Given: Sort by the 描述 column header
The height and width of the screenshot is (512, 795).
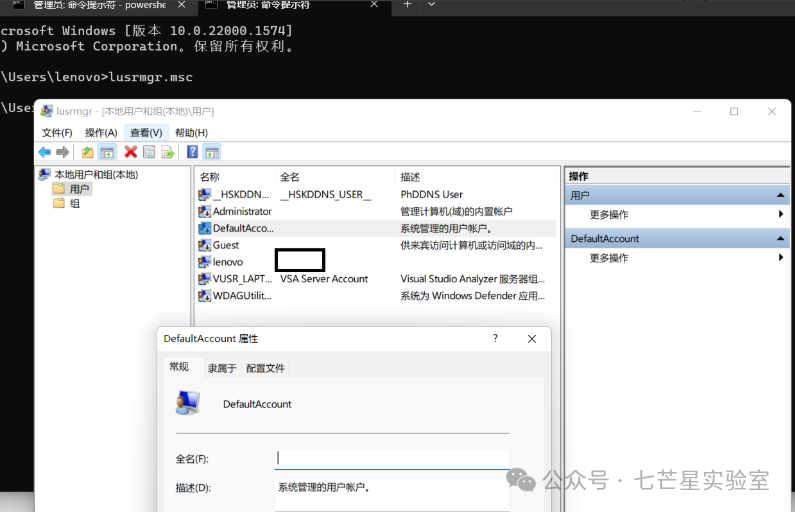Looking at the screenshot, I should tap(477, 177).
